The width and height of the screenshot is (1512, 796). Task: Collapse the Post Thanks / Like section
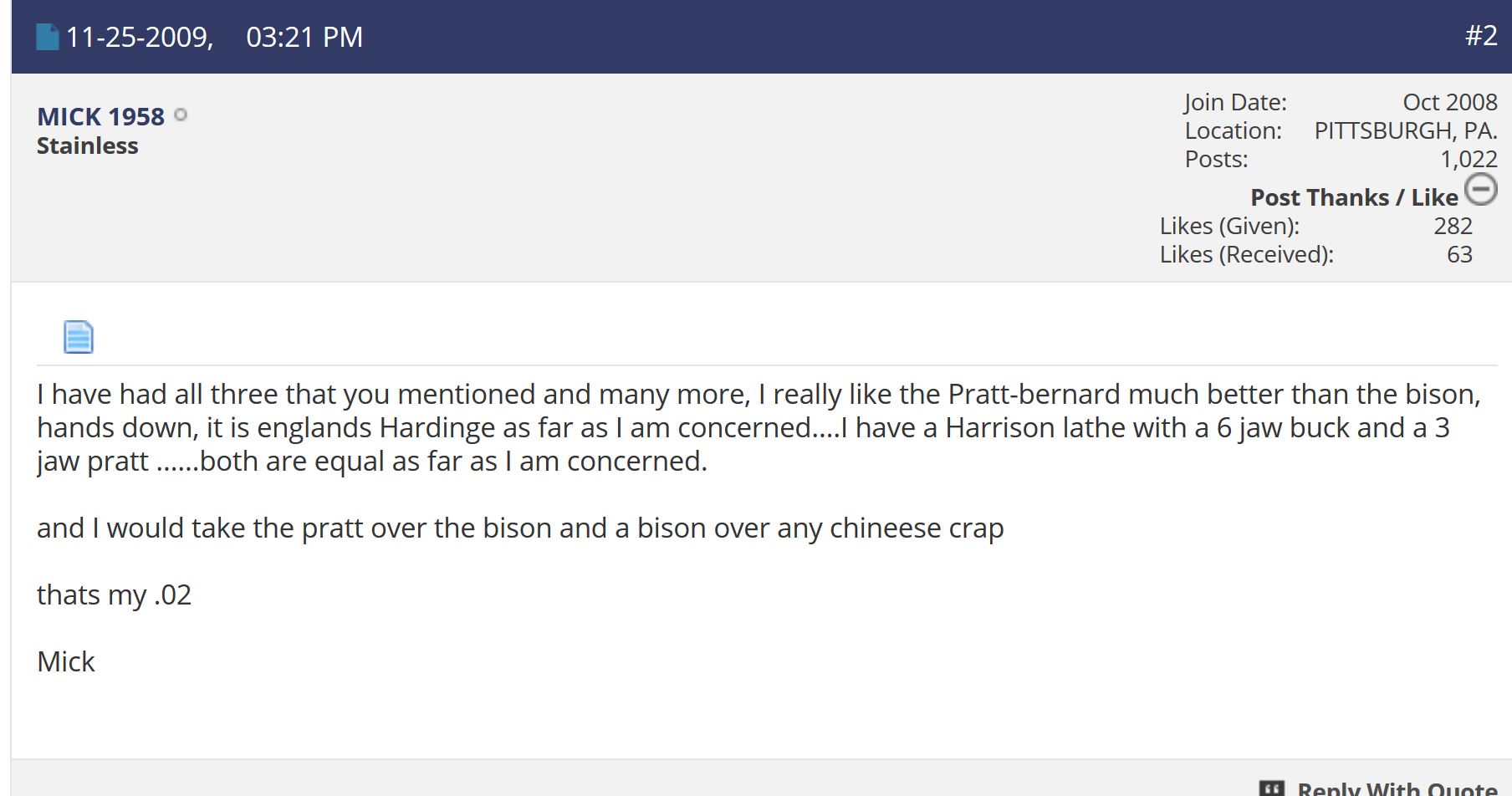point(1481,189)
